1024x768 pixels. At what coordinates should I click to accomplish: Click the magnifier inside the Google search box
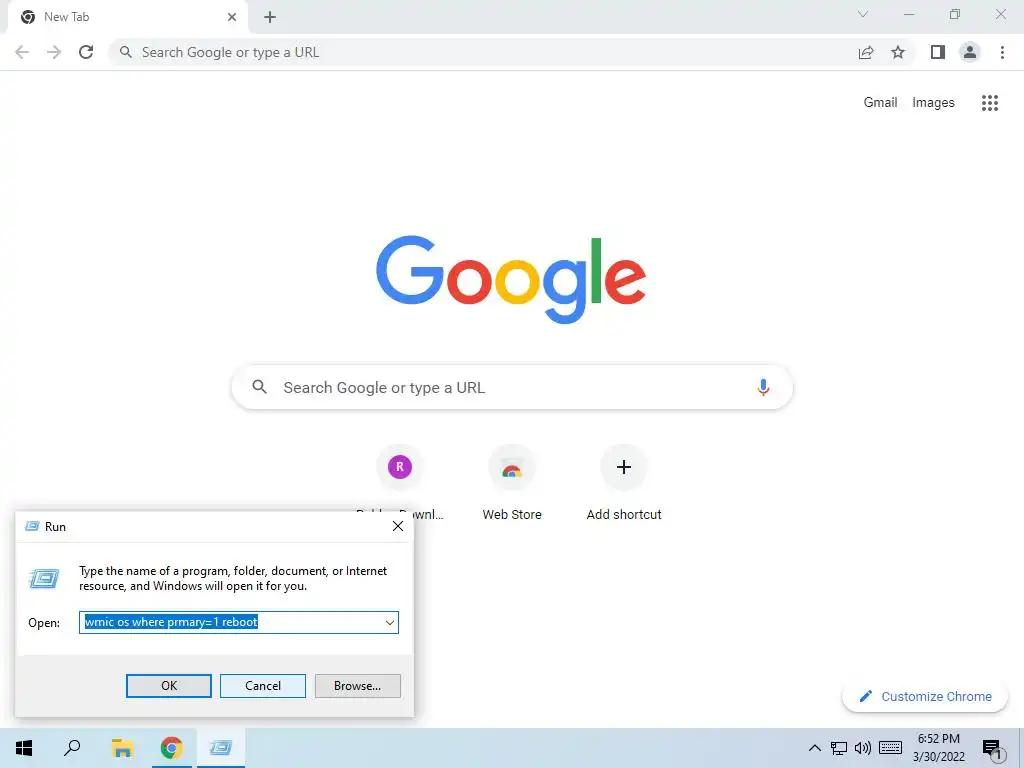coord(259,387)
